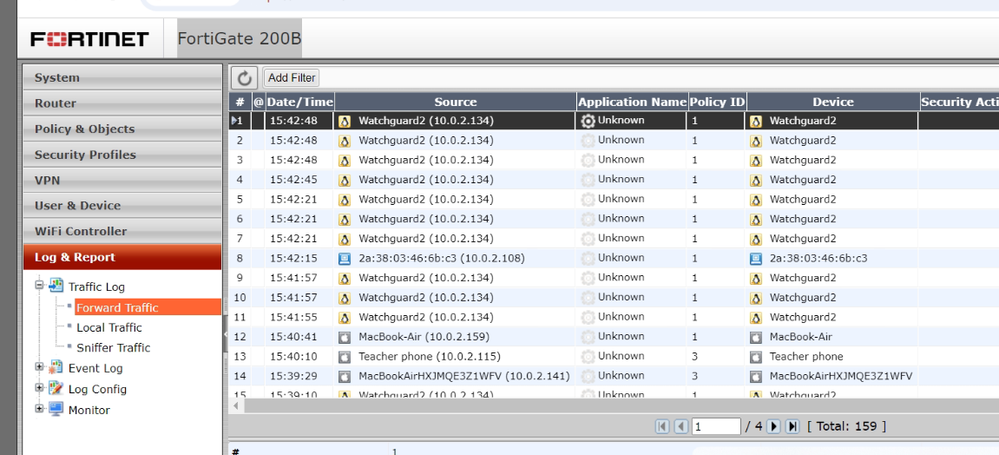Go to the previous log page
Viewport: 999px width, 455px height.
pos(681,426)
